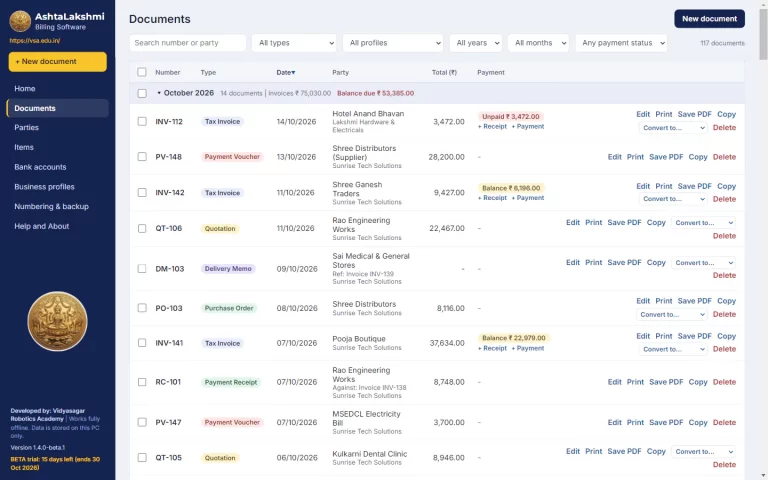Select the INV-112 row checkbox
The height and width of the screenshot is (480, 768).
142,121
